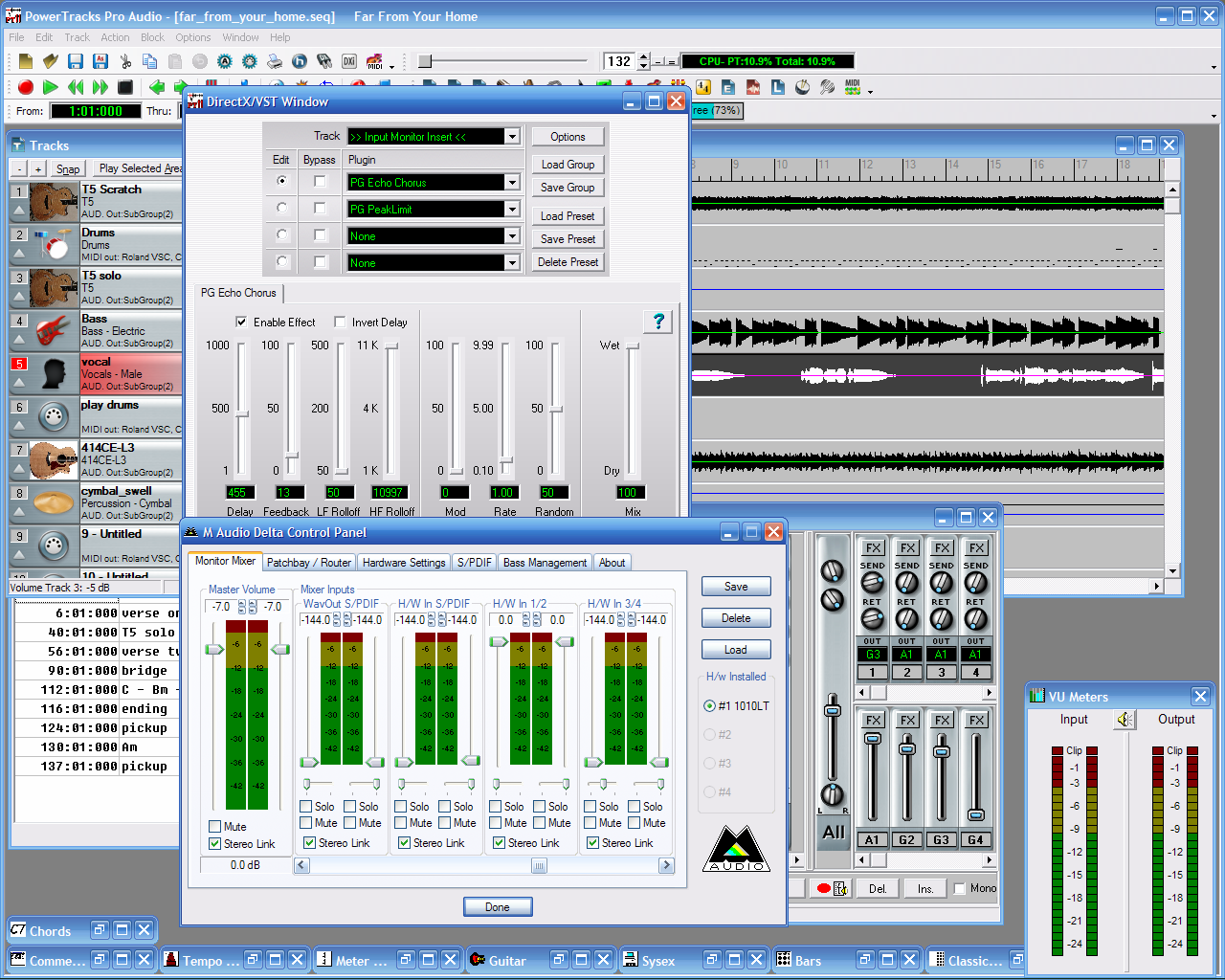Screen dimensions: 1225x980
Task: Click the Snap button in Tracks window
Action: pos(68,168)
